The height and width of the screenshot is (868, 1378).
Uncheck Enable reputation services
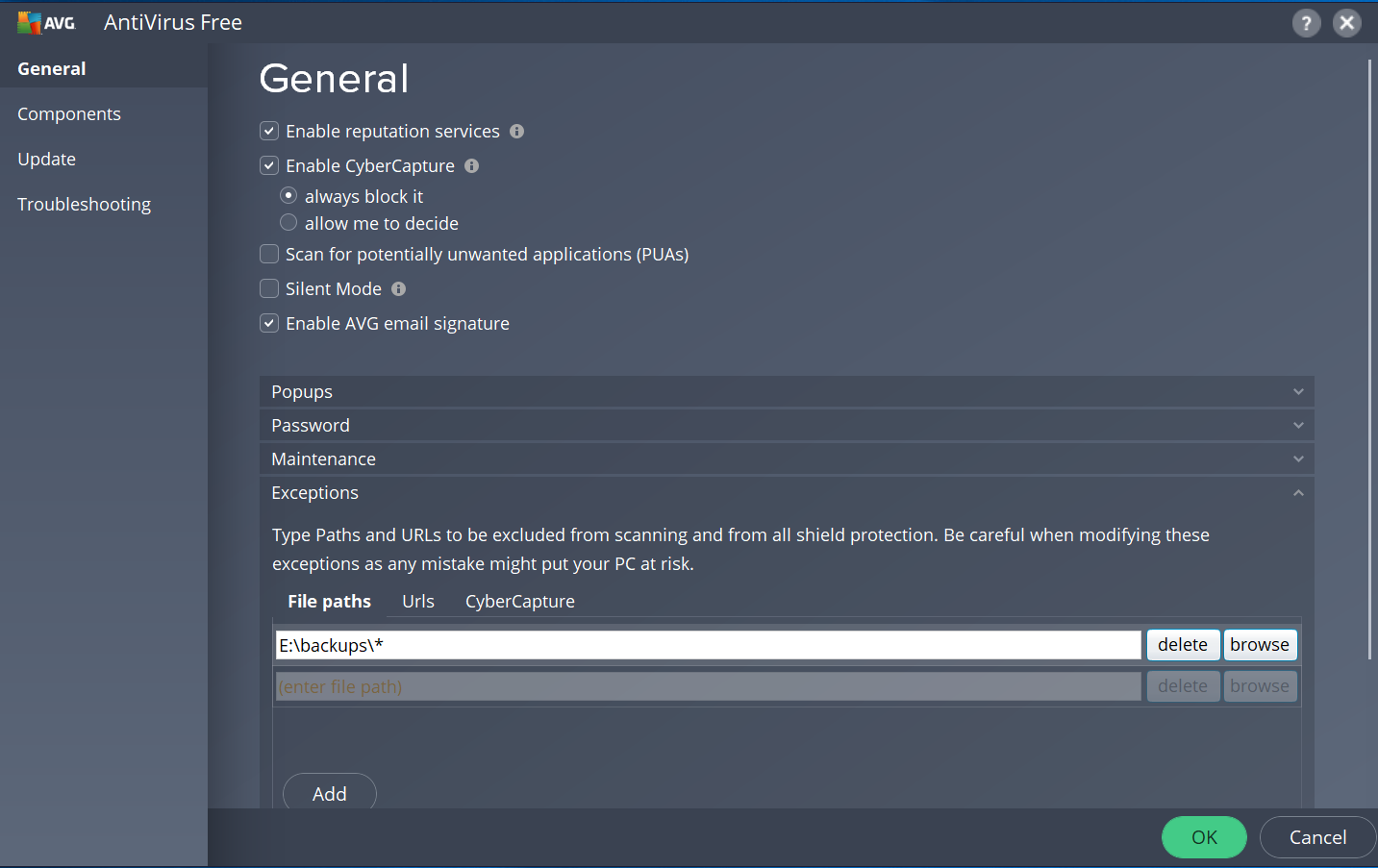pyautogui.click(x=269, y=132)
